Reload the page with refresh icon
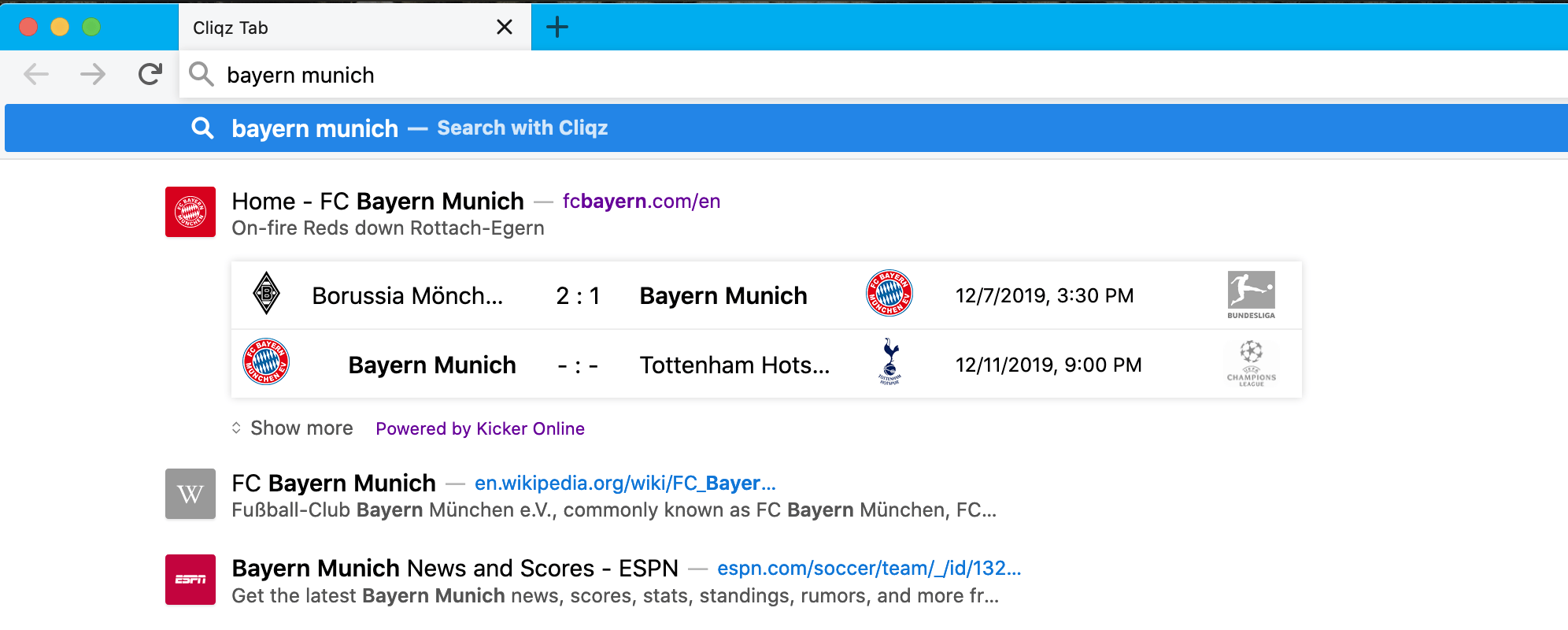The width and height of the screenshot is (1568, 630). 150,74
